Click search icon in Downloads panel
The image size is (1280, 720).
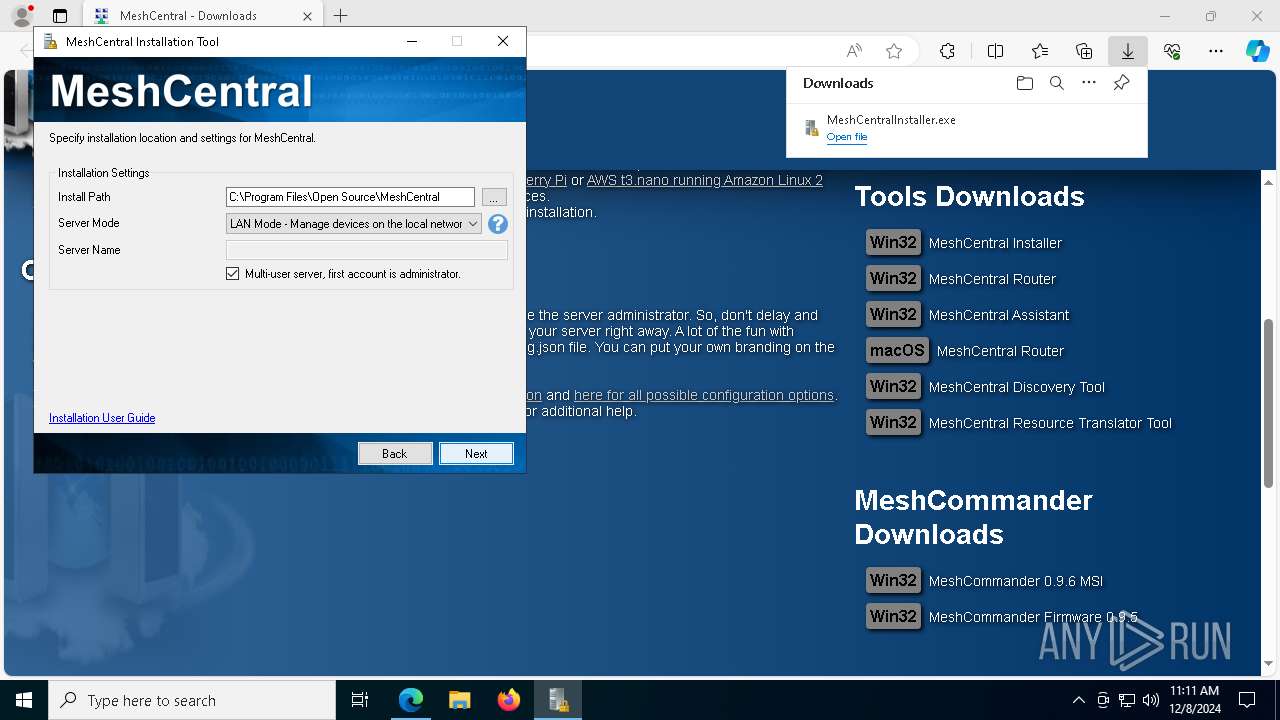[x=1056, y=83]
